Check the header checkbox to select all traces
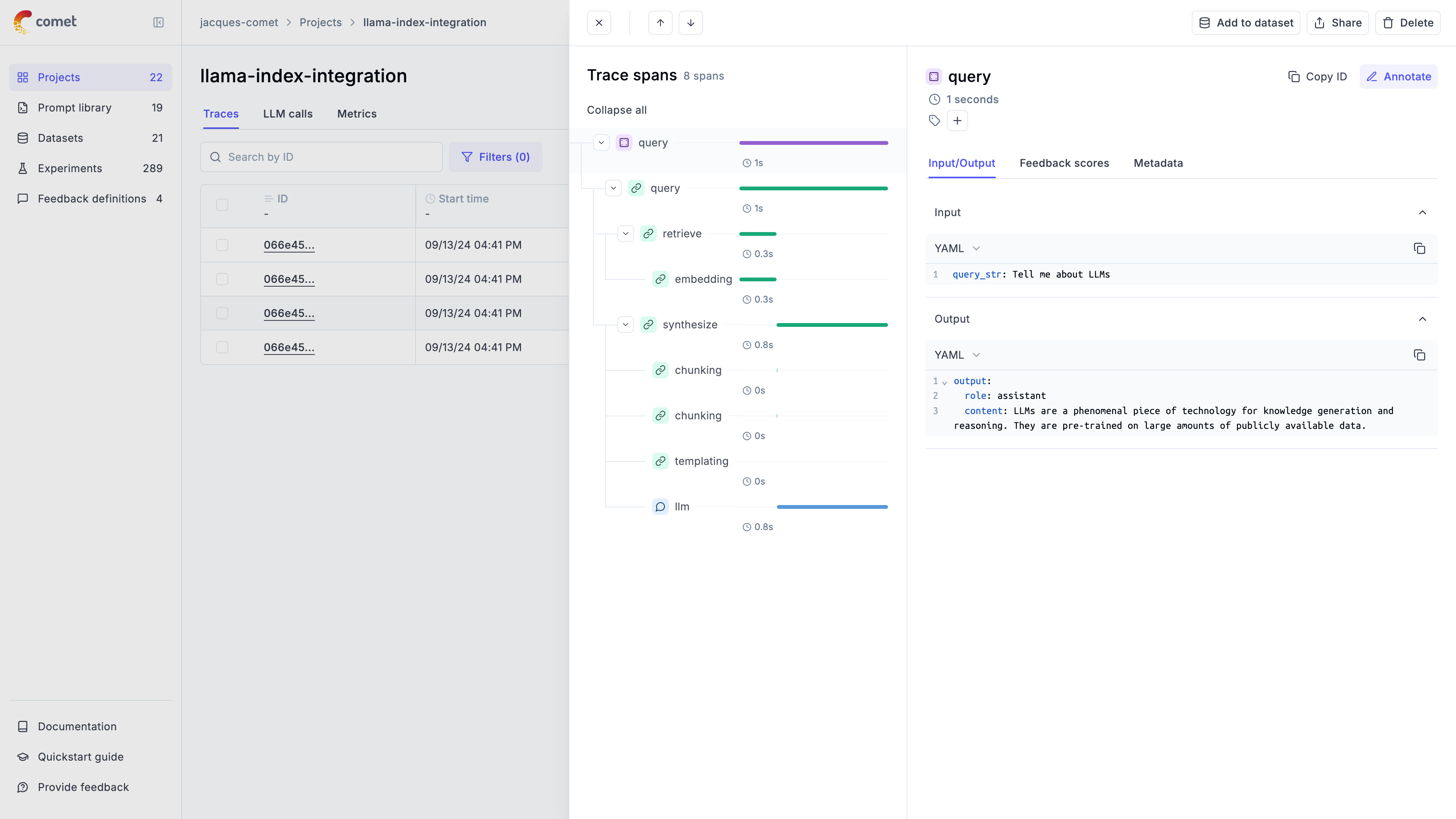The width and height of the screenshot is (1456, 819). click(222, 205)
